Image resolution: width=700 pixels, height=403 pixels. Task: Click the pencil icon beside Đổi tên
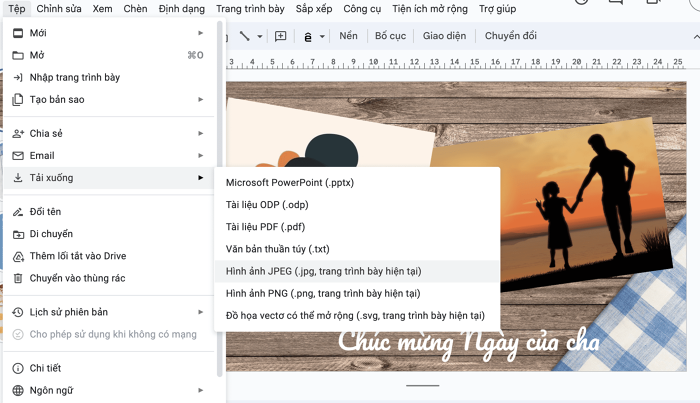point(18,212)
